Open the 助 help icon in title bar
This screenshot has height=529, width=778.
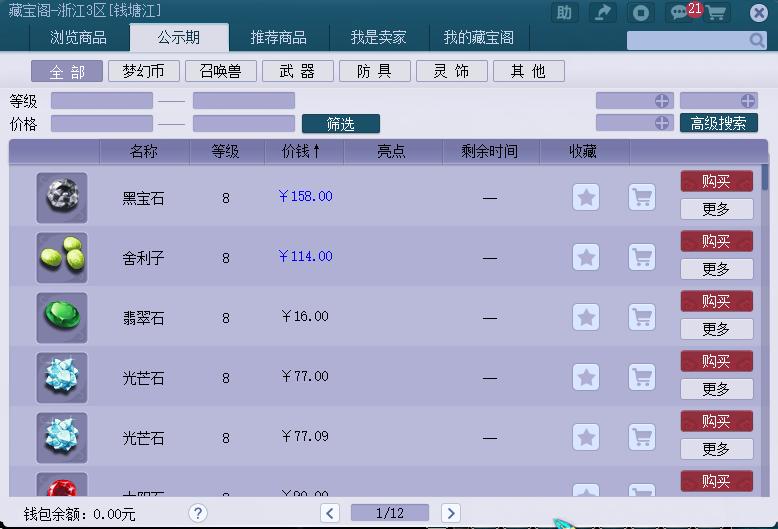coord(564,12)
